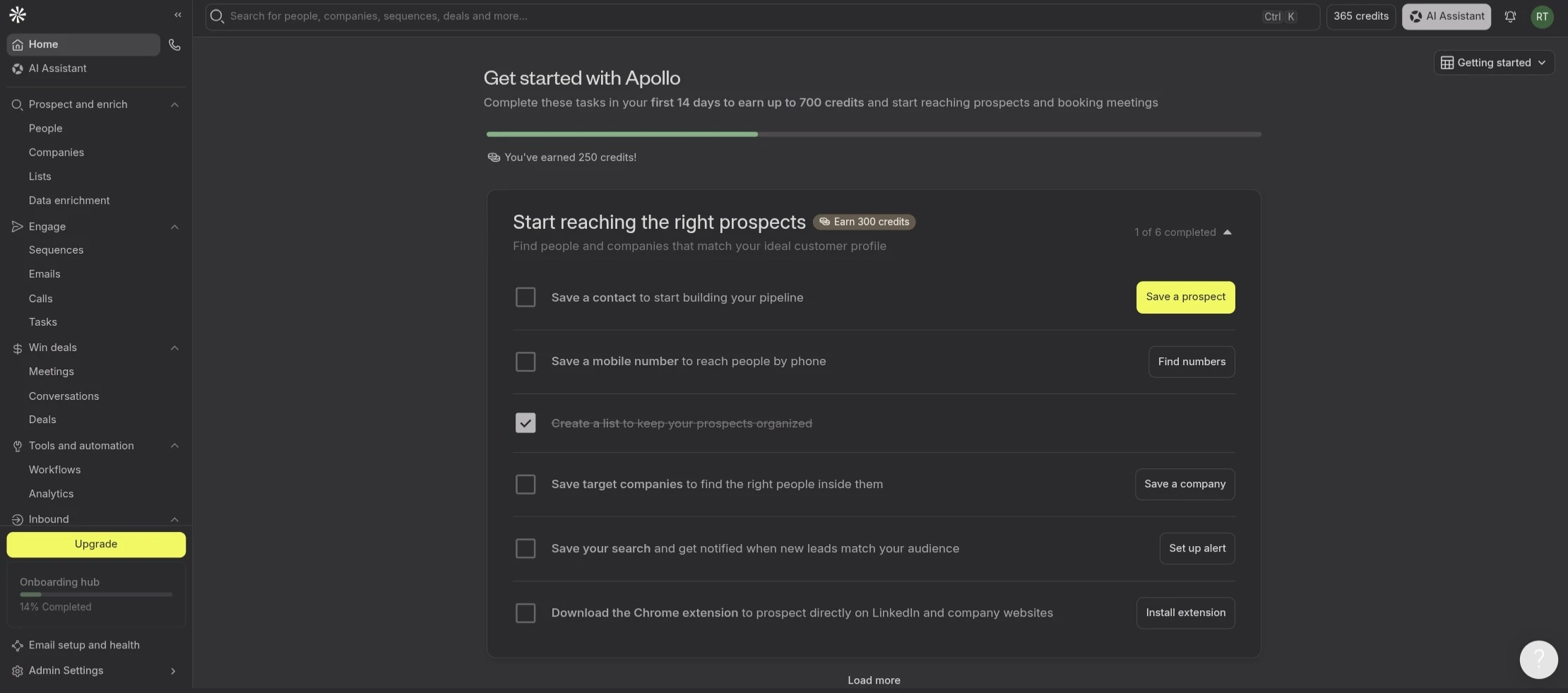
Task: Open Calls in the sidebar
Action: click(40, 299)
